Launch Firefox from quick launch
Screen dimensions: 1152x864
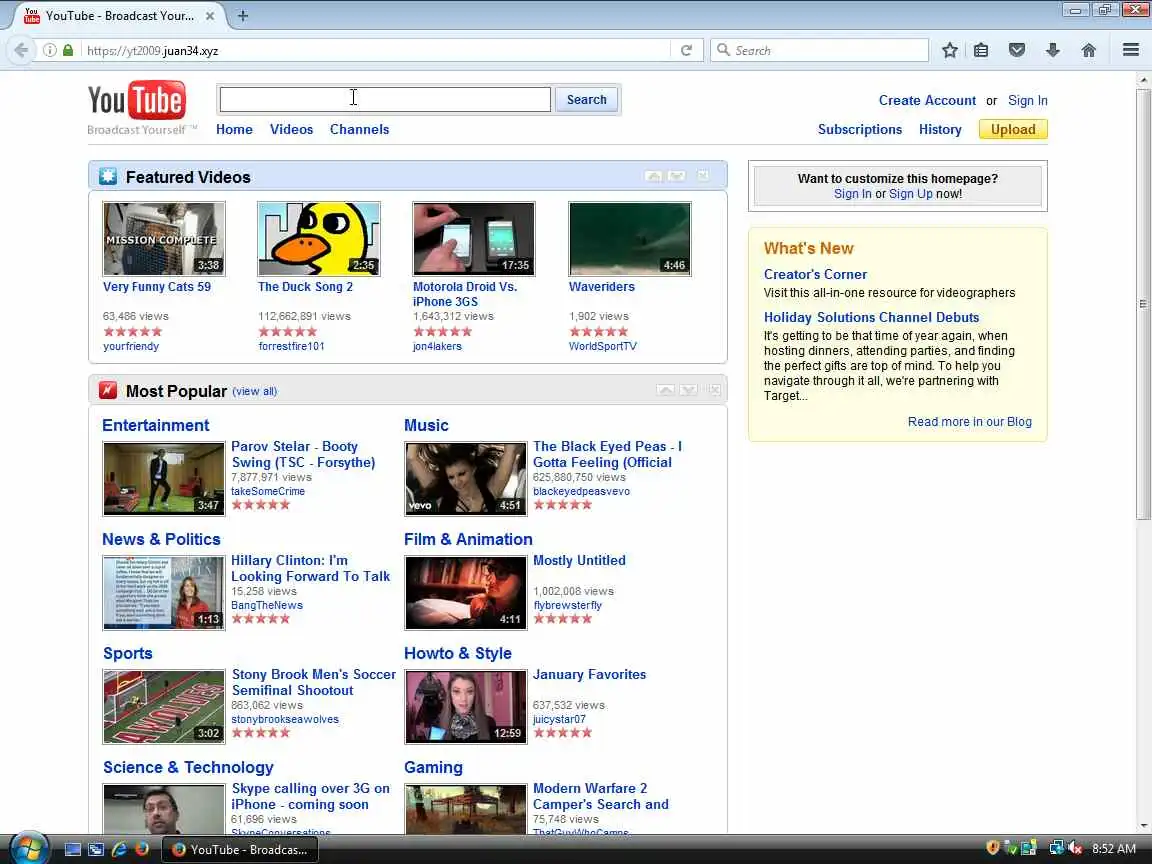(x=142, y=849)
